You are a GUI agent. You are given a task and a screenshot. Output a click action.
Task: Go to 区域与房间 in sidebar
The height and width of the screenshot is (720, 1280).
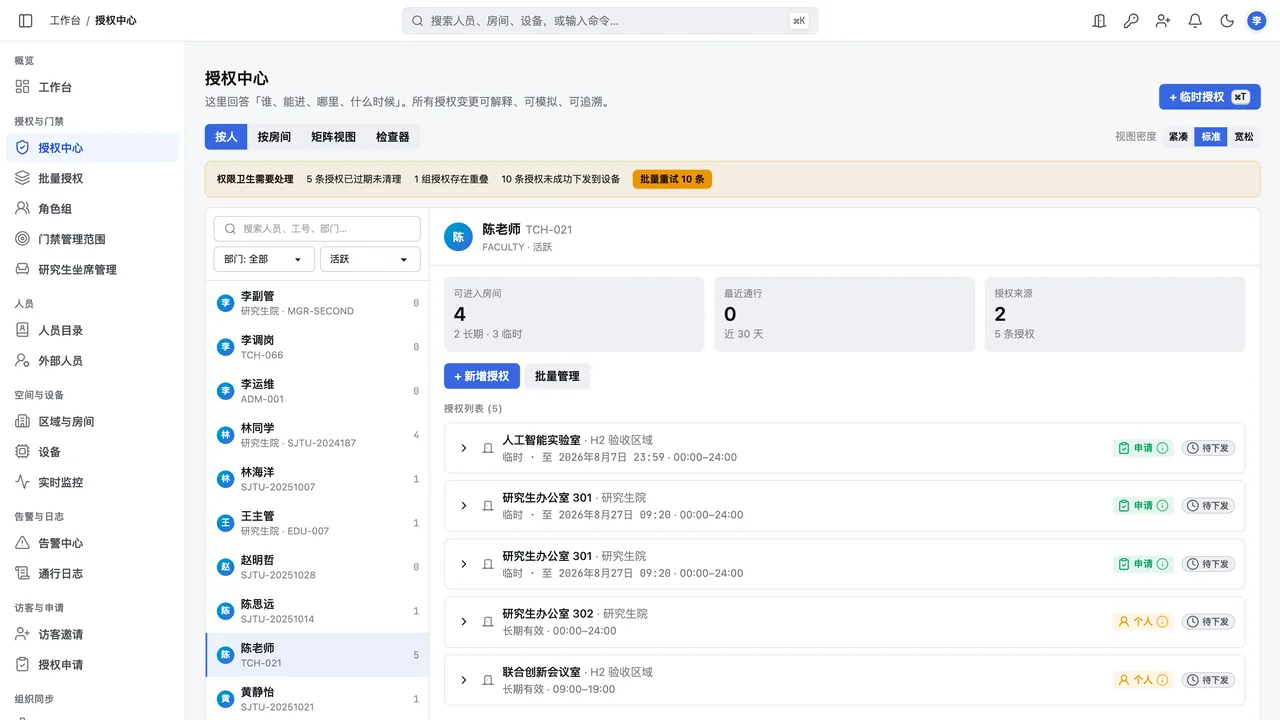[x=92, y=422]
